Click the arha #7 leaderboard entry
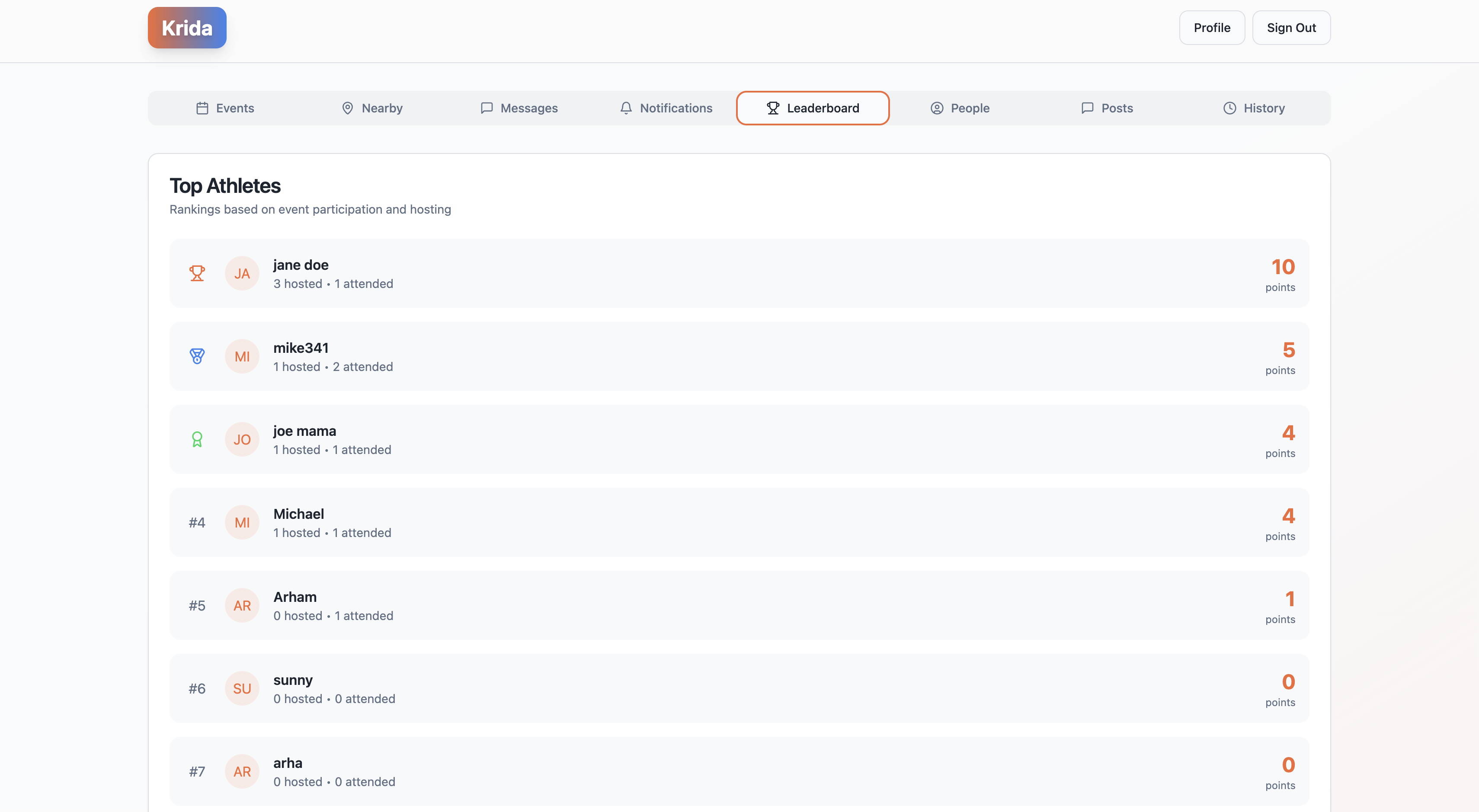The width and height of the screenshot is (1479, 812). [x=739, y=771]
